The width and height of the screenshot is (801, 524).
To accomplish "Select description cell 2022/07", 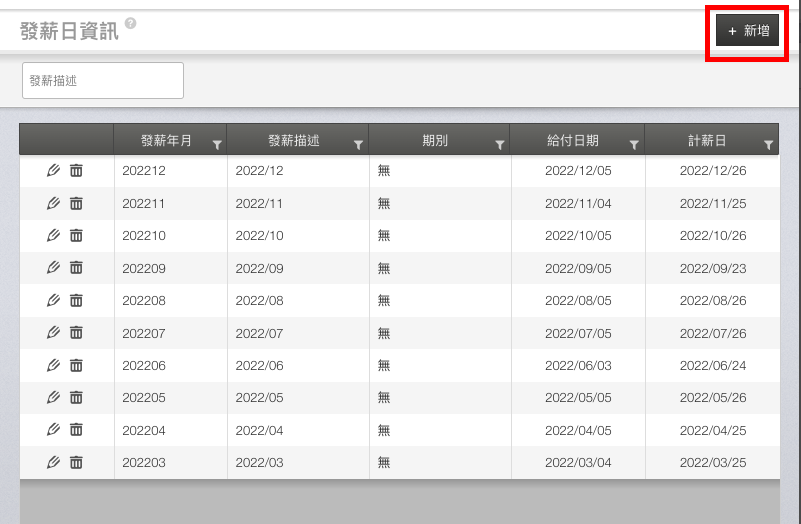I will coord(260,333).
